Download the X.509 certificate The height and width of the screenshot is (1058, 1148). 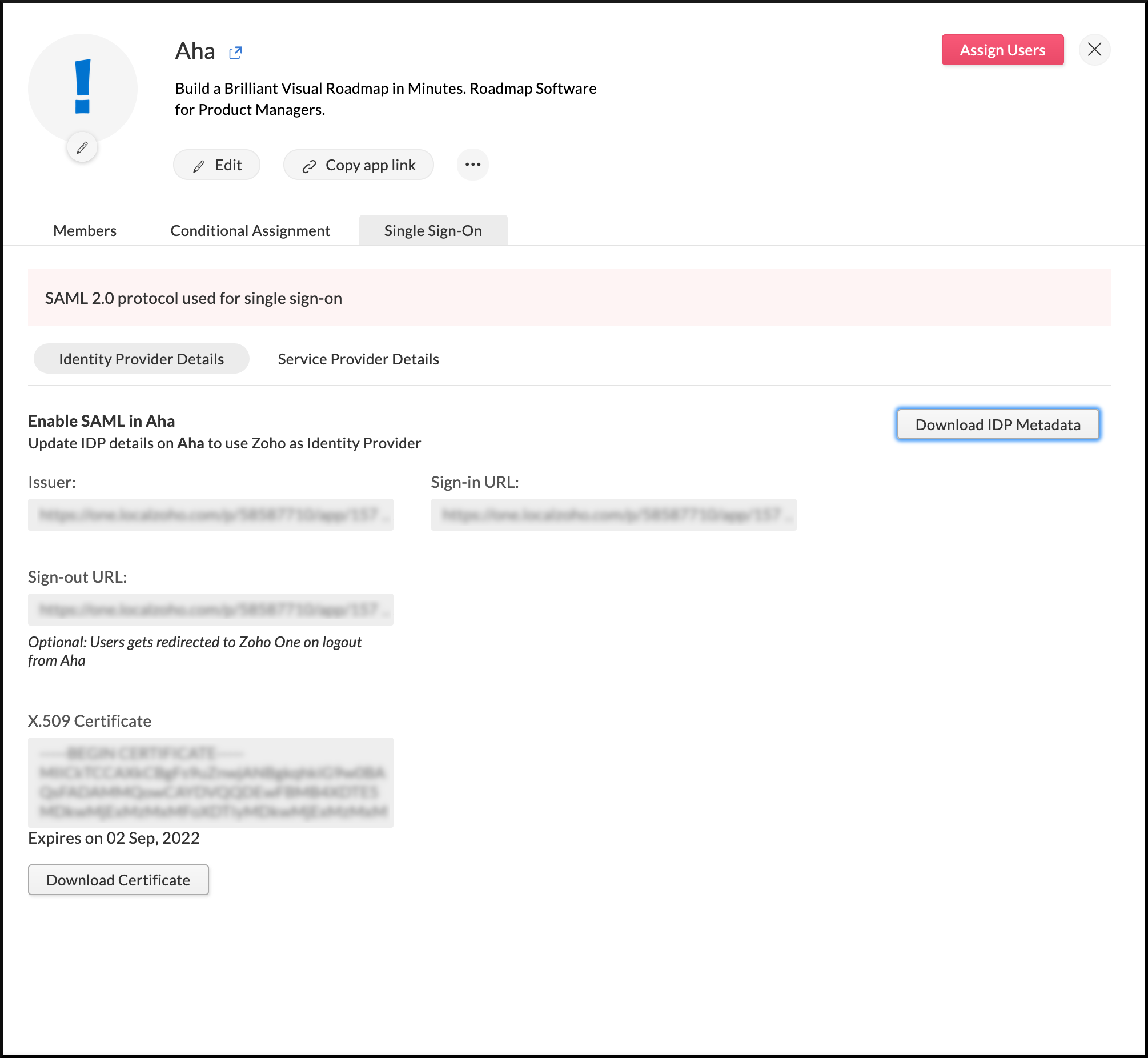[x=118, y=879]
